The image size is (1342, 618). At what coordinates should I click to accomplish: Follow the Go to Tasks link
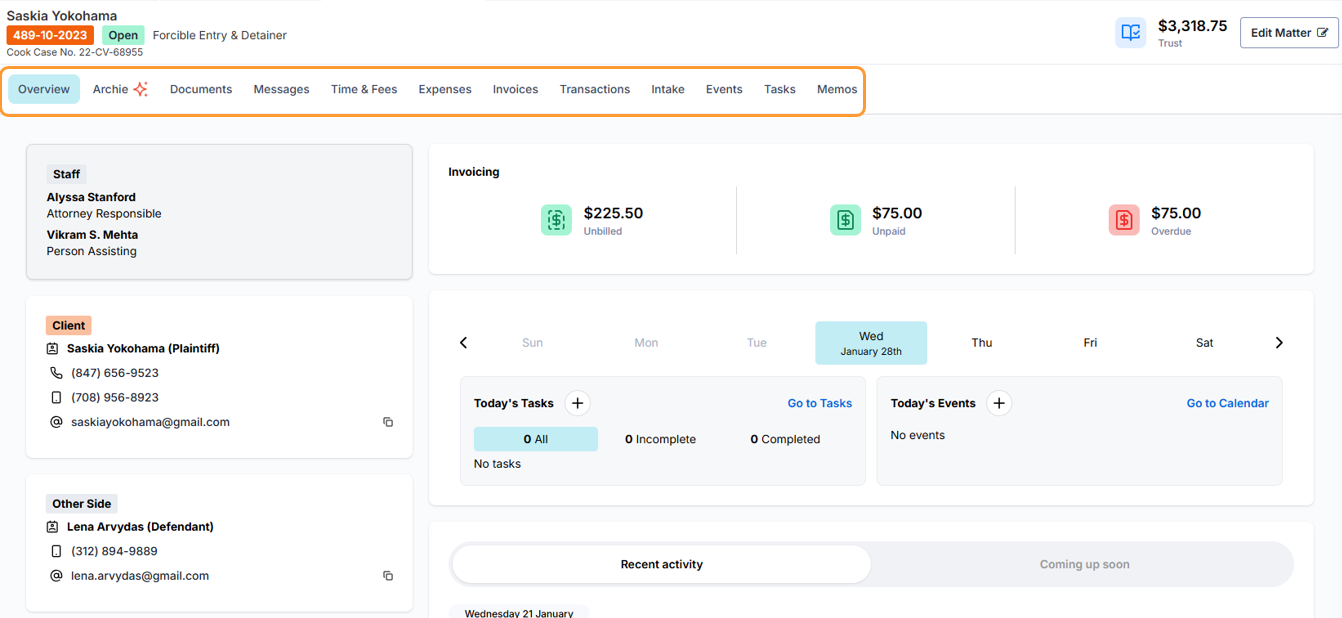[x=819, y=403]
